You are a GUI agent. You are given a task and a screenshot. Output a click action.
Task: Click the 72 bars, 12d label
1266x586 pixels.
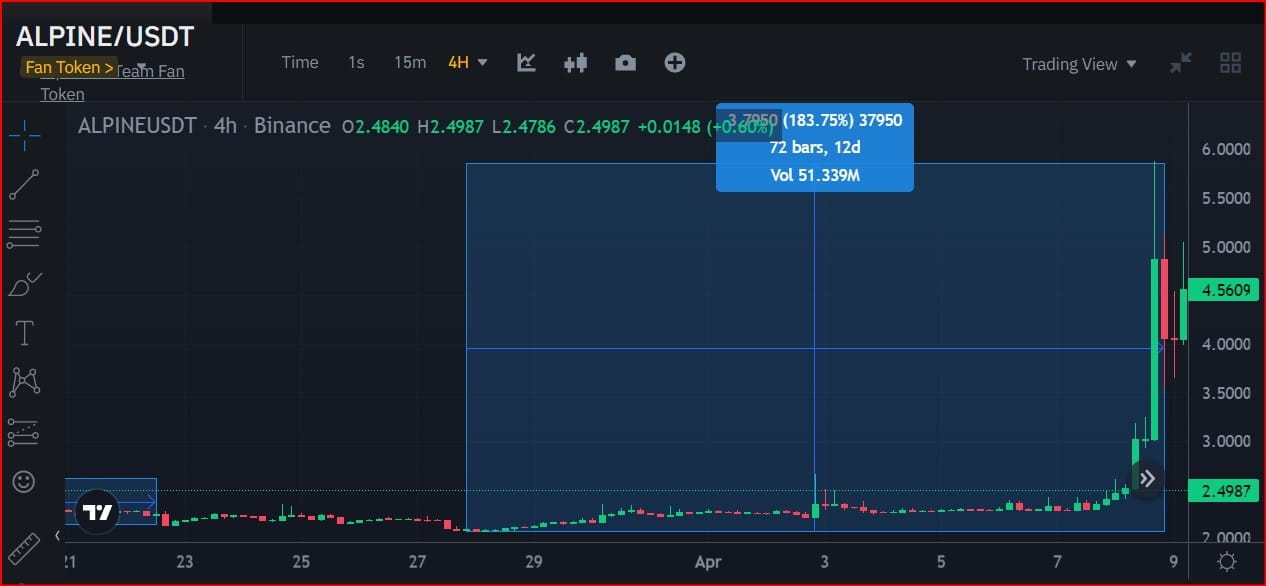point(815,148)
